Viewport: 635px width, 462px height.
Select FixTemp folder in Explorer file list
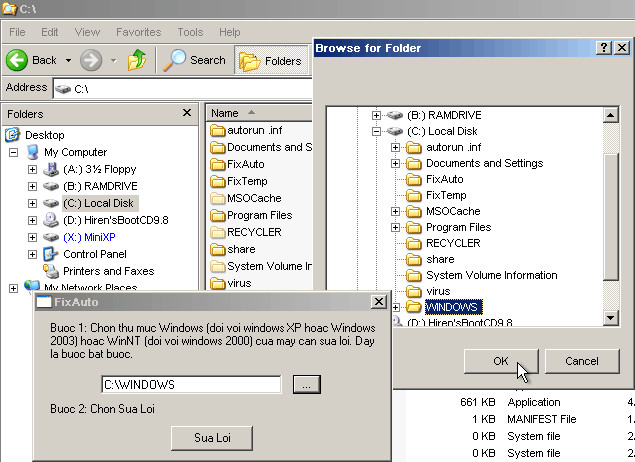click(239, 181)
